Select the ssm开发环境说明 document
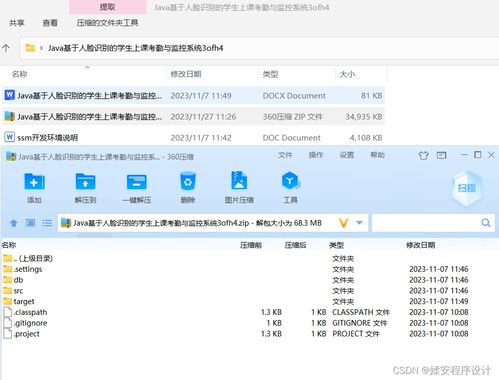This screenshot has height=380, width=499. click(x=193, y=137)
